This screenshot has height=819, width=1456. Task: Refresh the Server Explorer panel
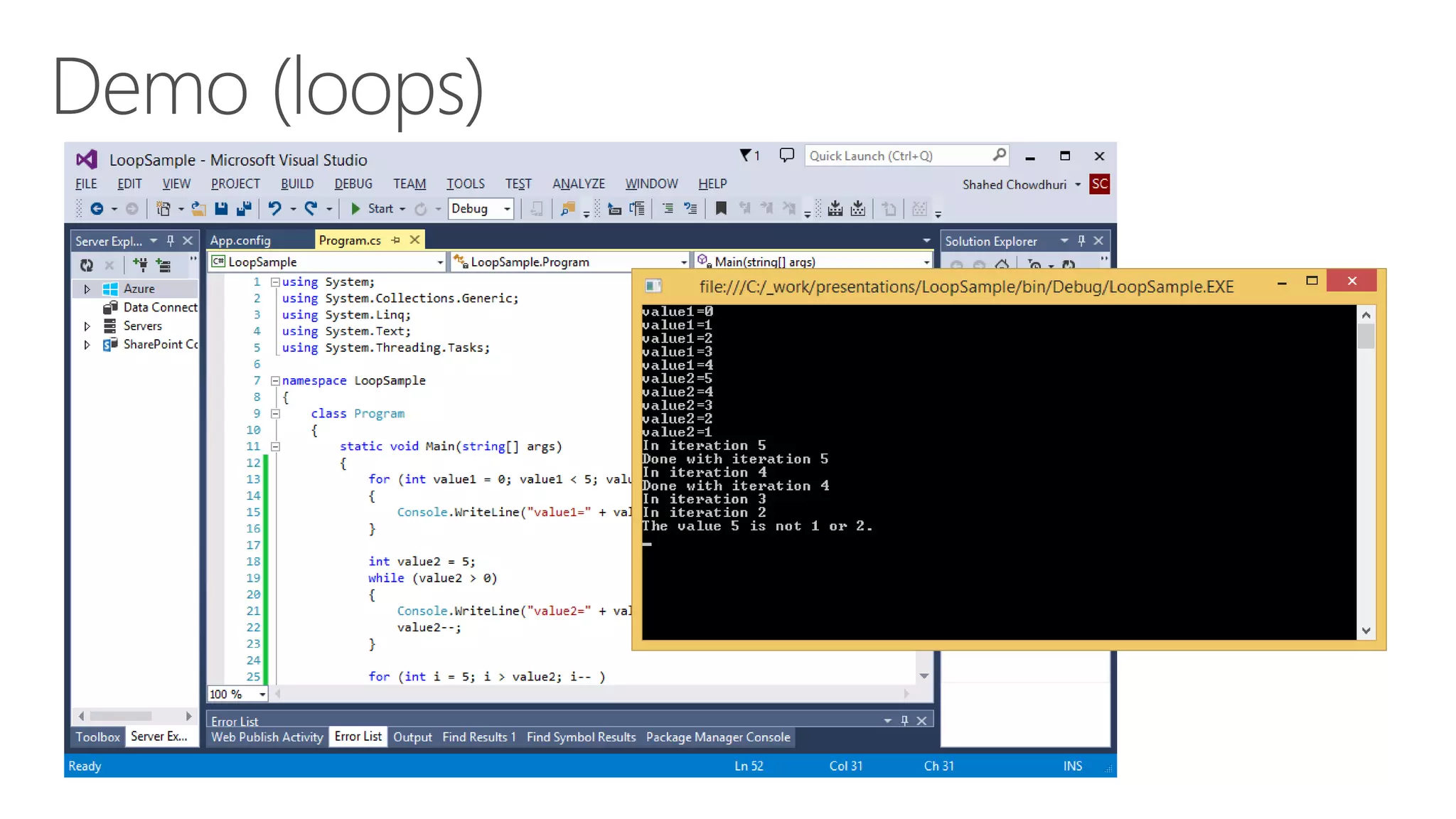pos(87,265)
